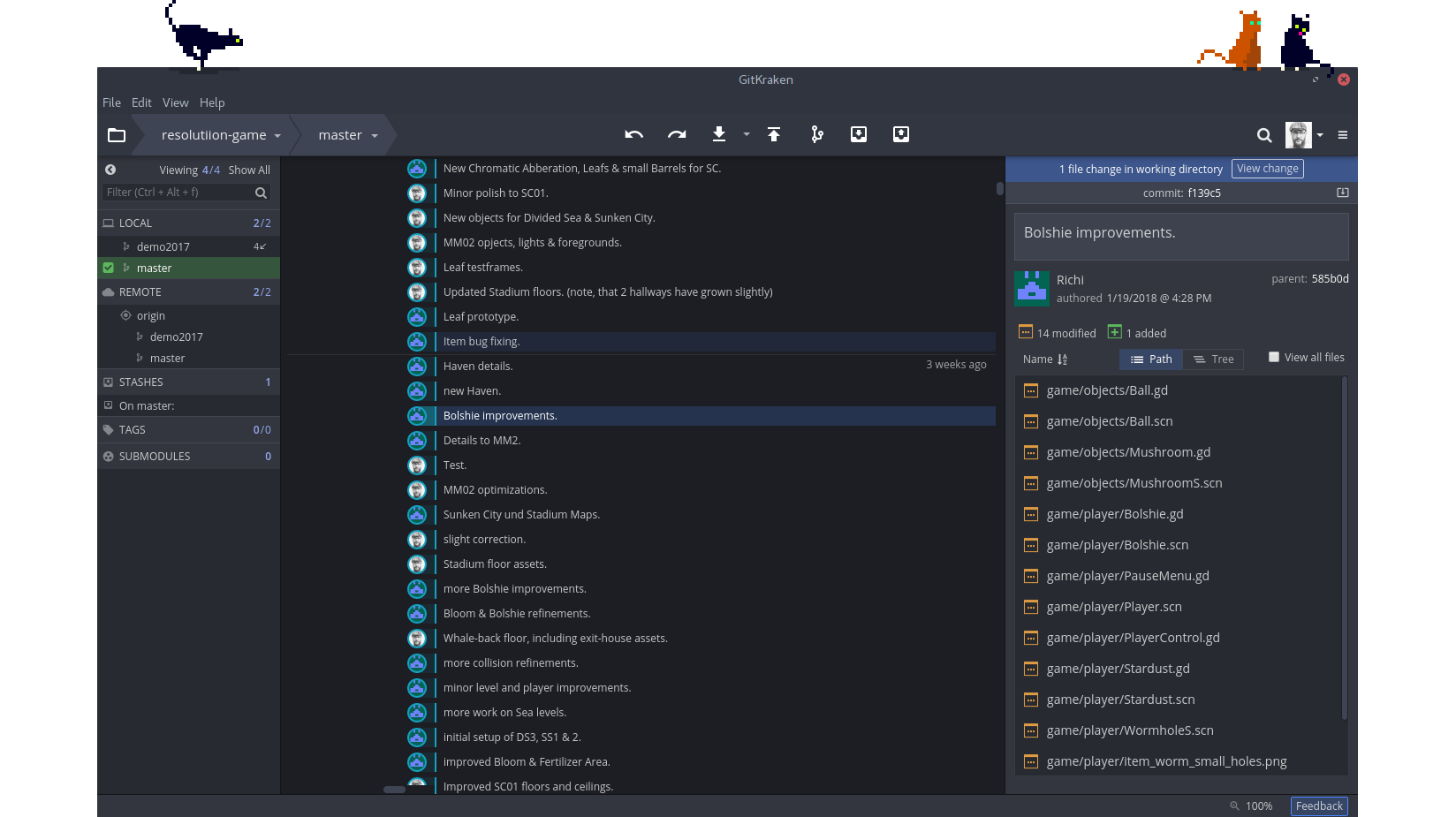Open the Help menu
The image size is (1456, 817).
212,102
